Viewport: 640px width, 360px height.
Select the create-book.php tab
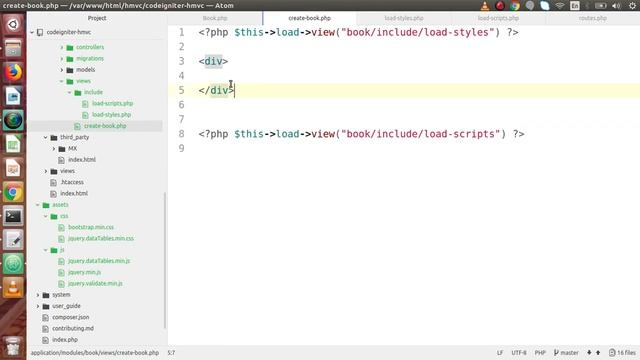(309, 18)
